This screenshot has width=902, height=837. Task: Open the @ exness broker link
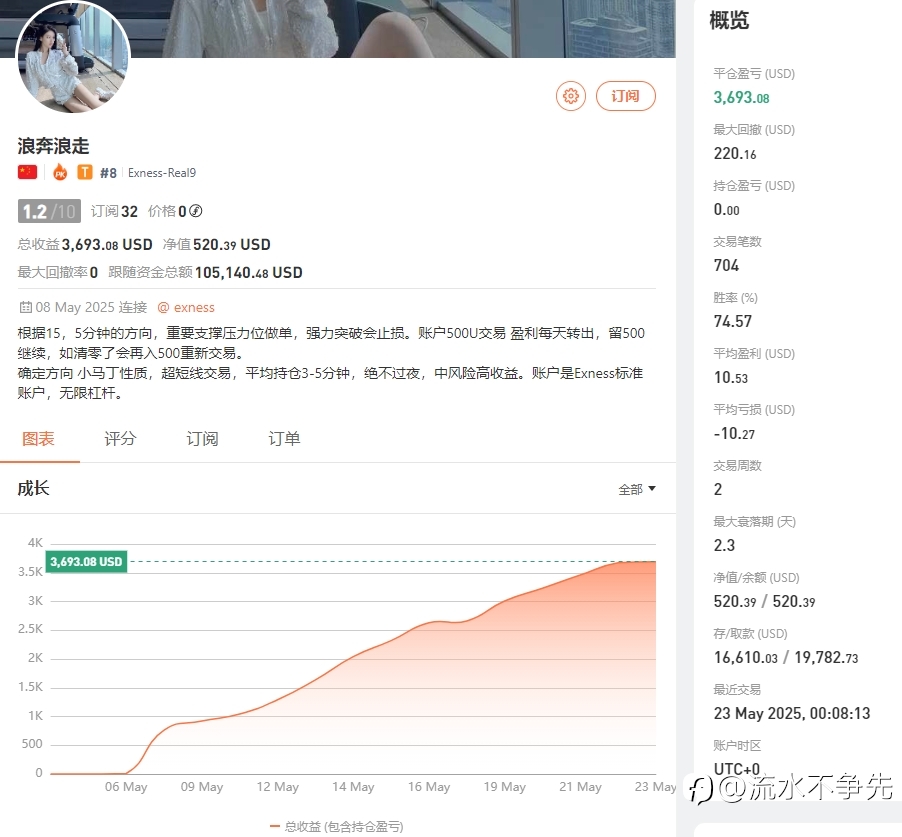pyautogui.click(x=186, y=307)
